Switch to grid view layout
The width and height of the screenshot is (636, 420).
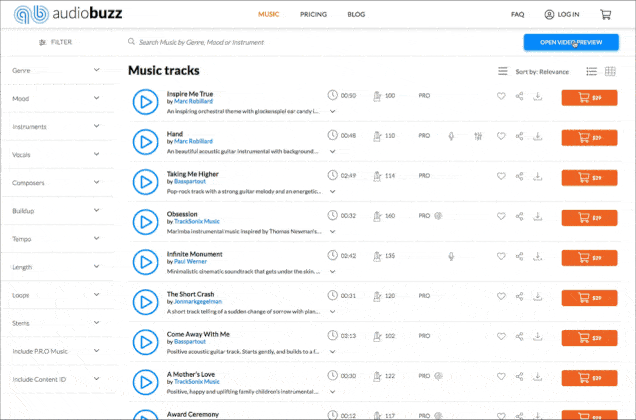click(x=610, y=71)
